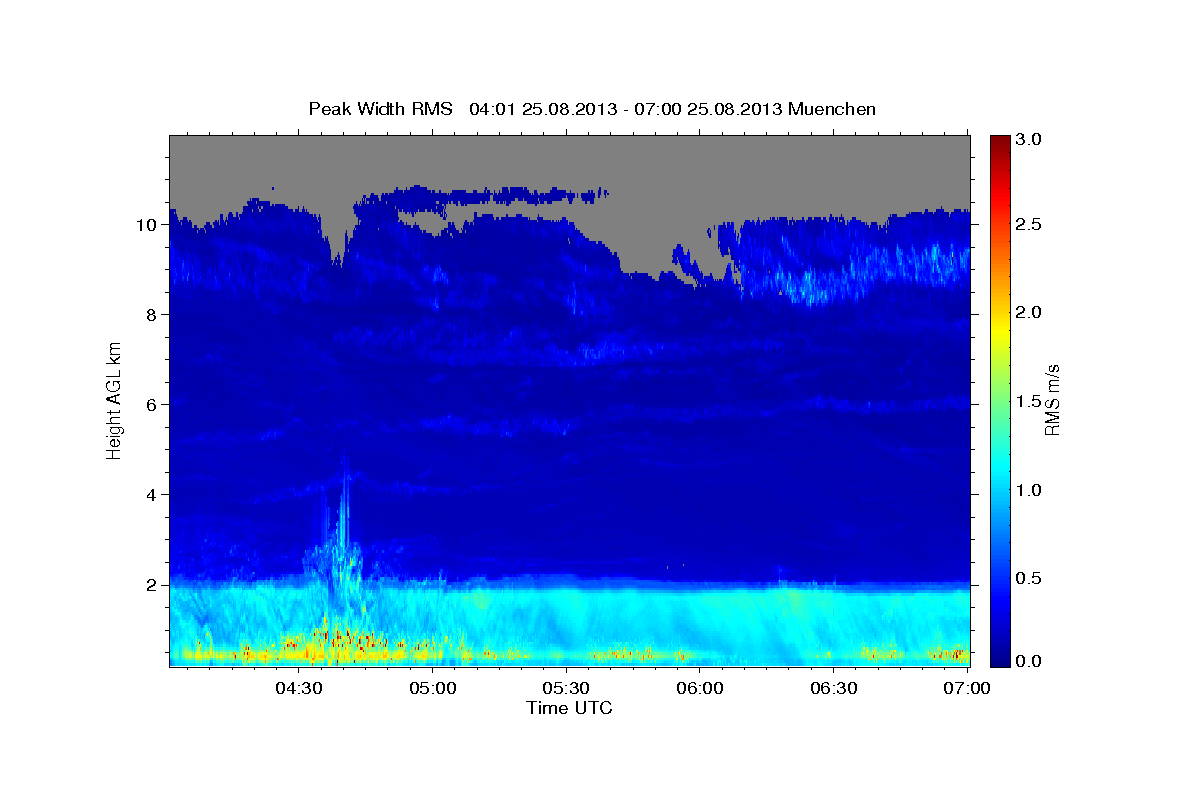Click the 05:00 time tick label
The height and width of the screenshot is (800, 1200).
click(x=433, y=688)
